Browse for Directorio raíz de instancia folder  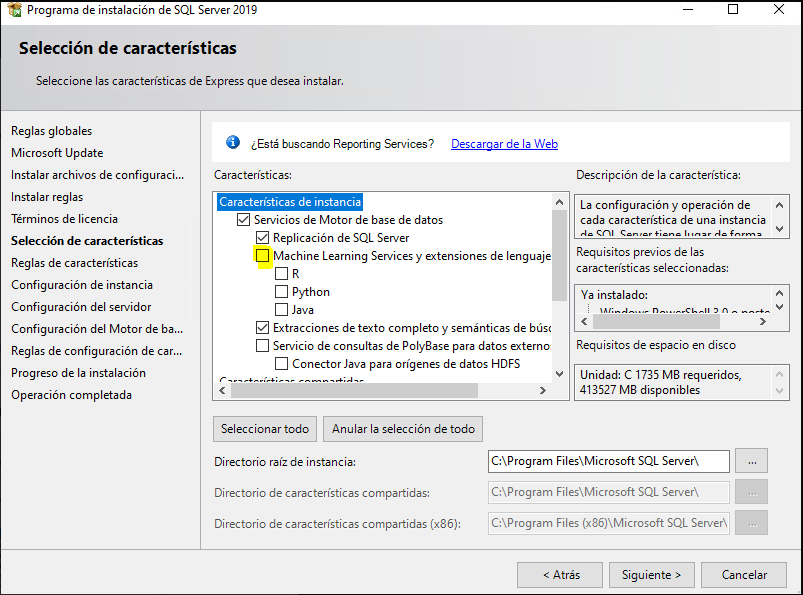click(751, 461)
